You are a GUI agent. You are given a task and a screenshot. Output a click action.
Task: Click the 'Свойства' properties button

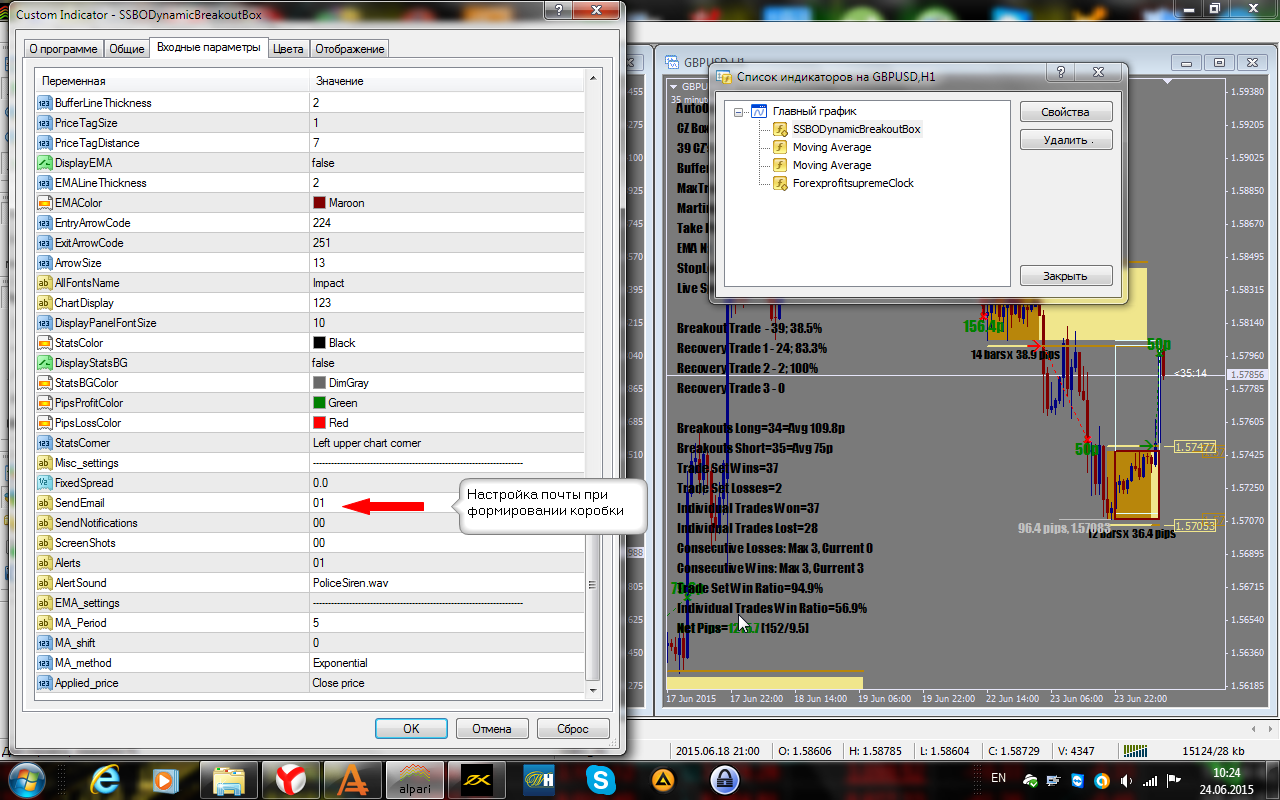click(x=1066, y=112)
